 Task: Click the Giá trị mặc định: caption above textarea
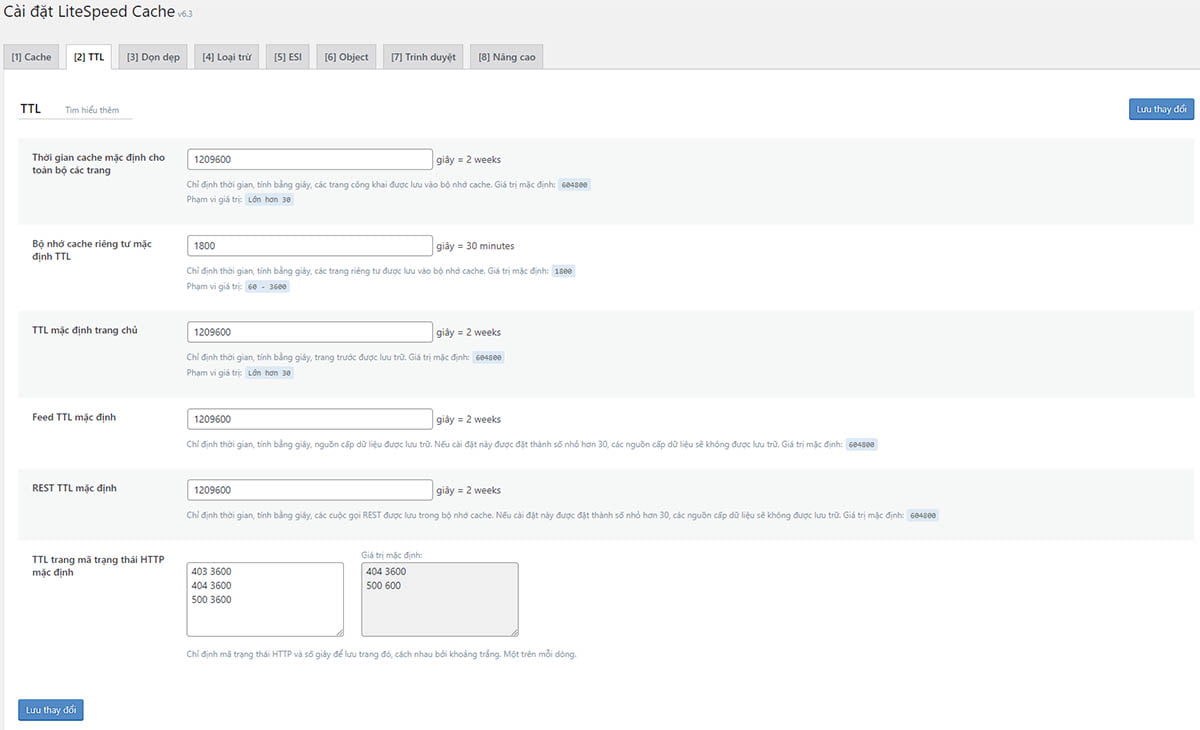tap(391, 555)
